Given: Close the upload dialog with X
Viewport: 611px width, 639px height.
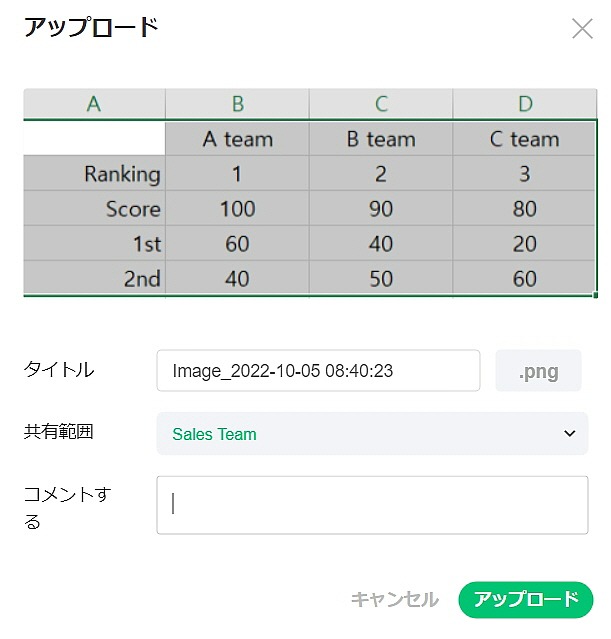Looking at the screenshot, I should [582, 29].
